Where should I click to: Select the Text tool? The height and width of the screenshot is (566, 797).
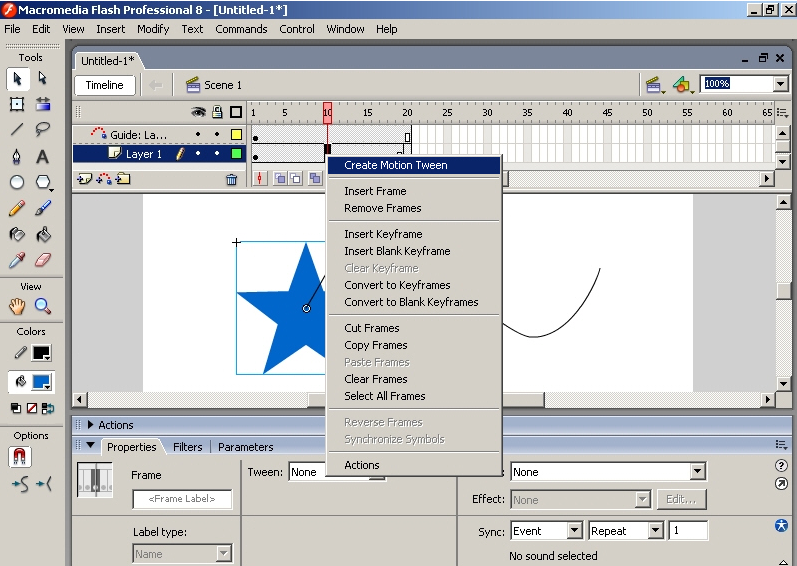tap(43, 156)
